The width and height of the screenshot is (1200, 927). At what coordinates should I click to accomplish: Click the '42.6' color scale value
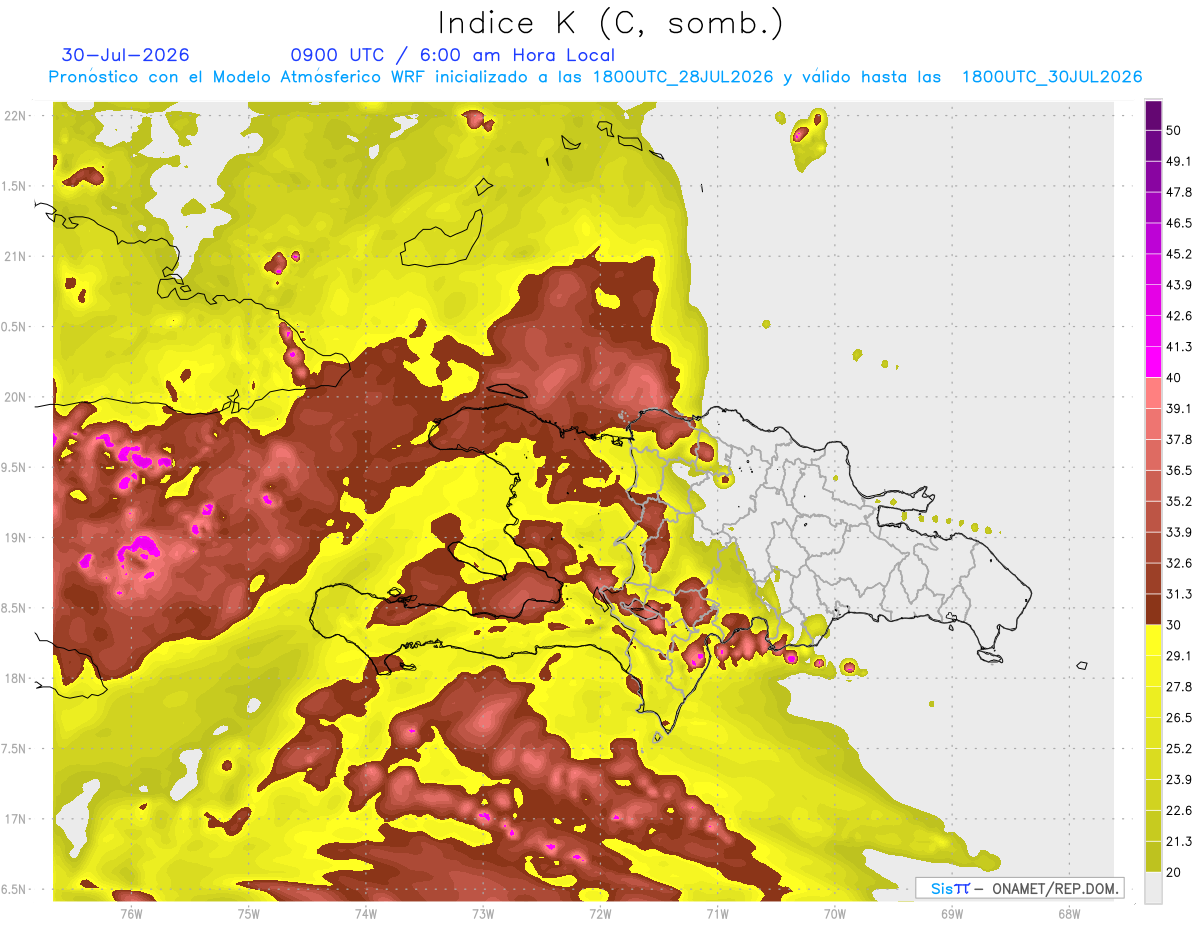(x=1179, y=316)
